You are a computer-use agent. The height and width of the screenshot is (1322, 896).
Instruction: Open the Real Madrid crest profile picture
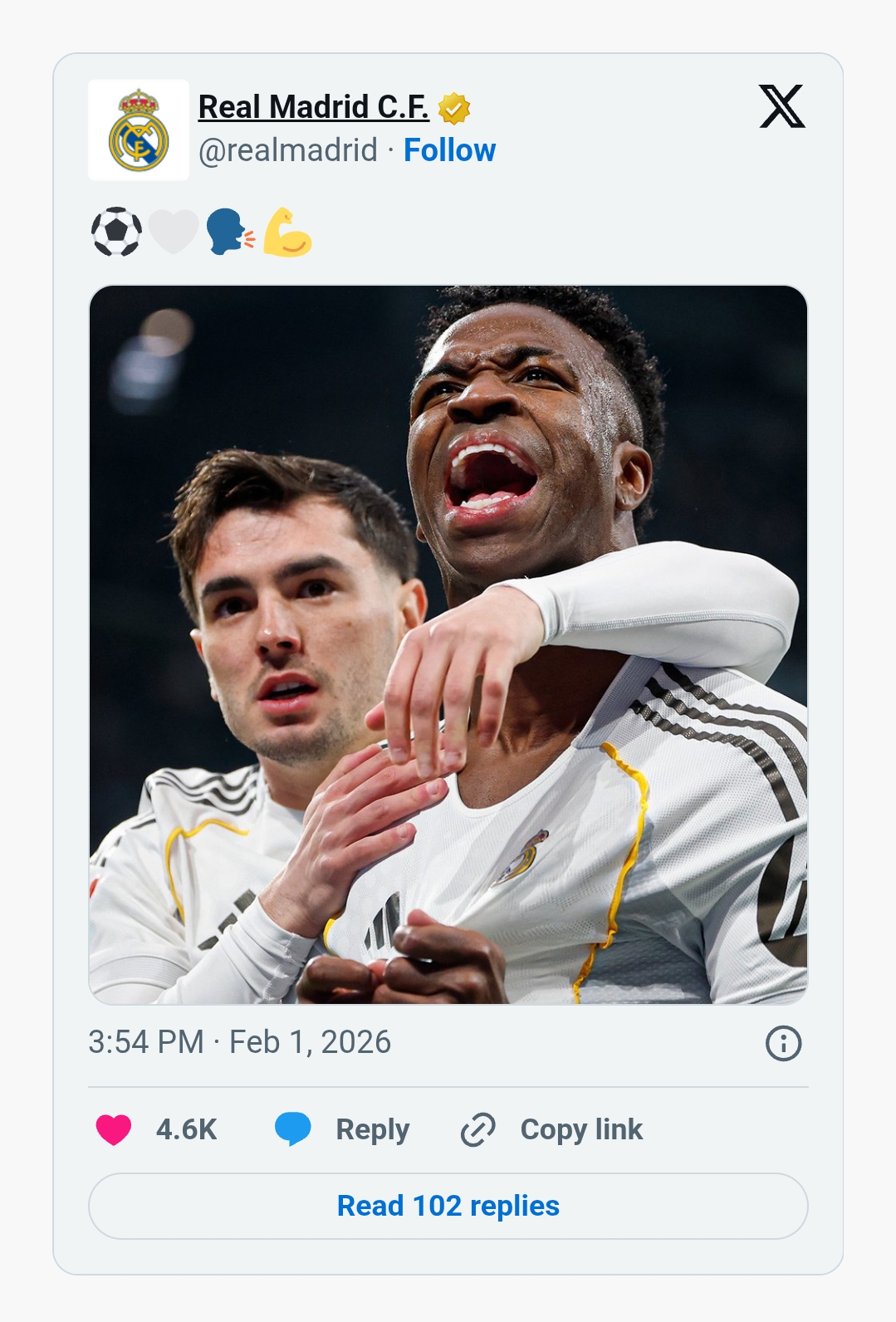pos(139,130)
